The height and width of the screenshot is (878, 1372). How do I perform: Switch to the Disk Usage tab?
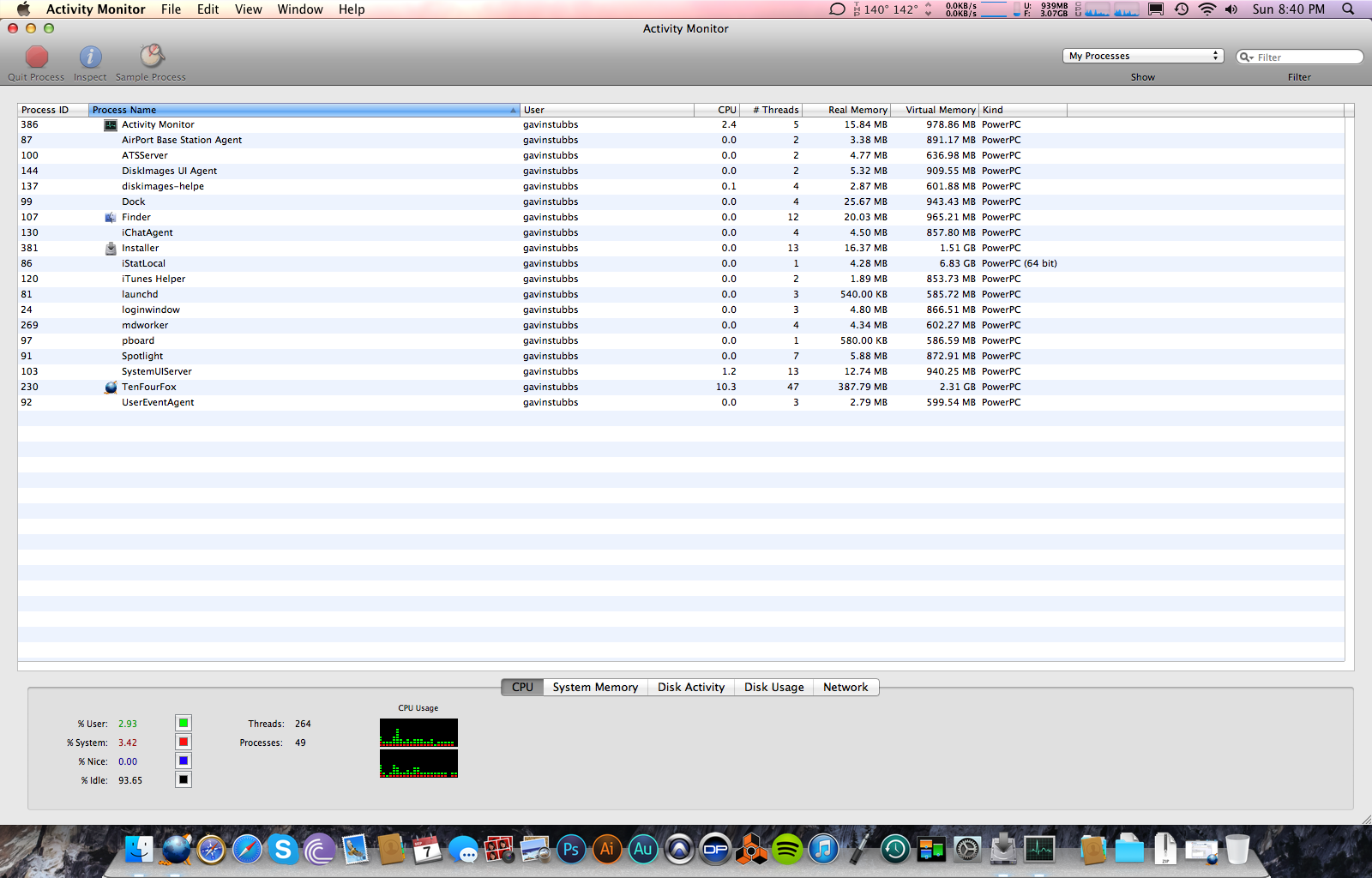[x=774, y=688]
